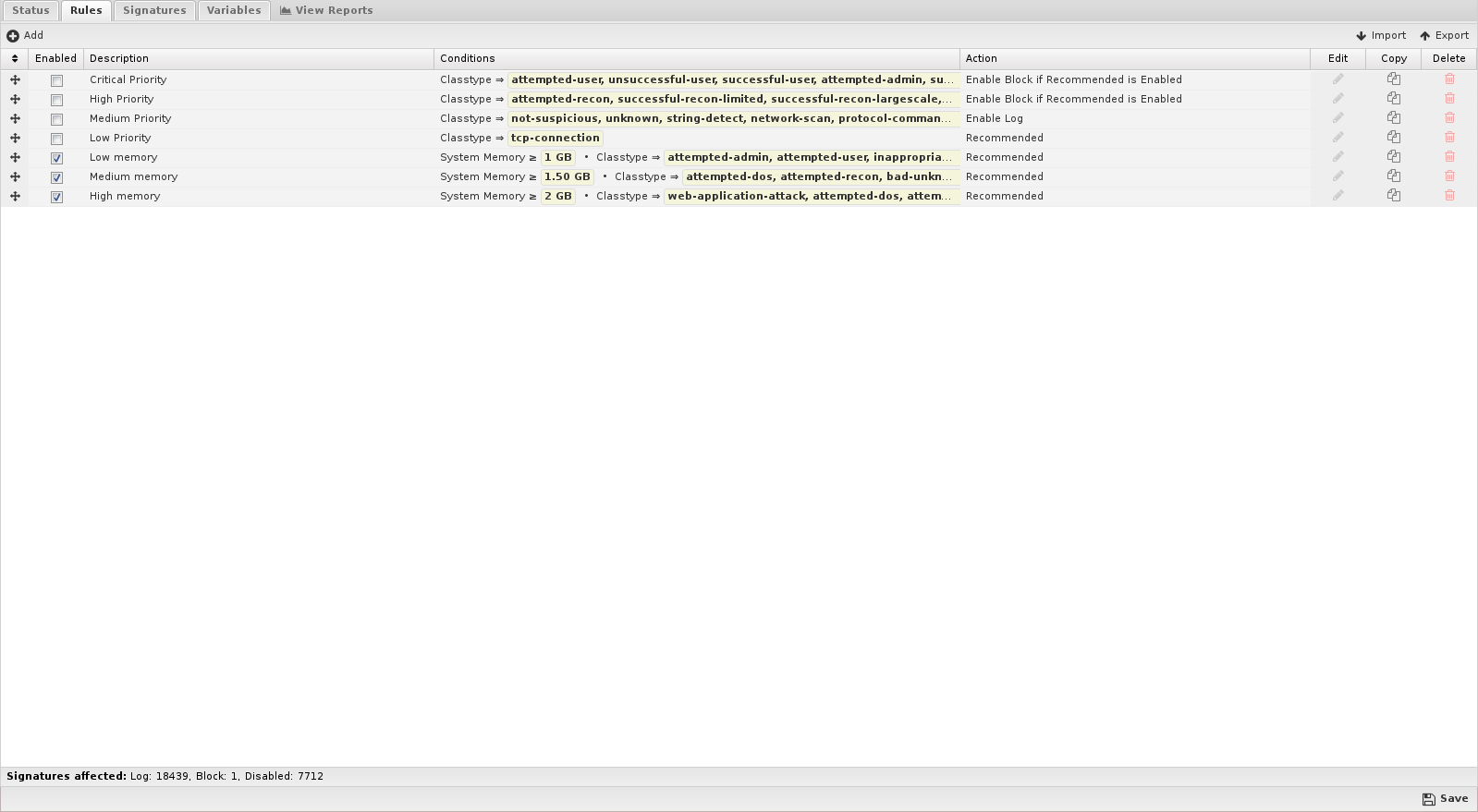Delete the High memory rule
Screen dimensions: 1478x812
1449,196
